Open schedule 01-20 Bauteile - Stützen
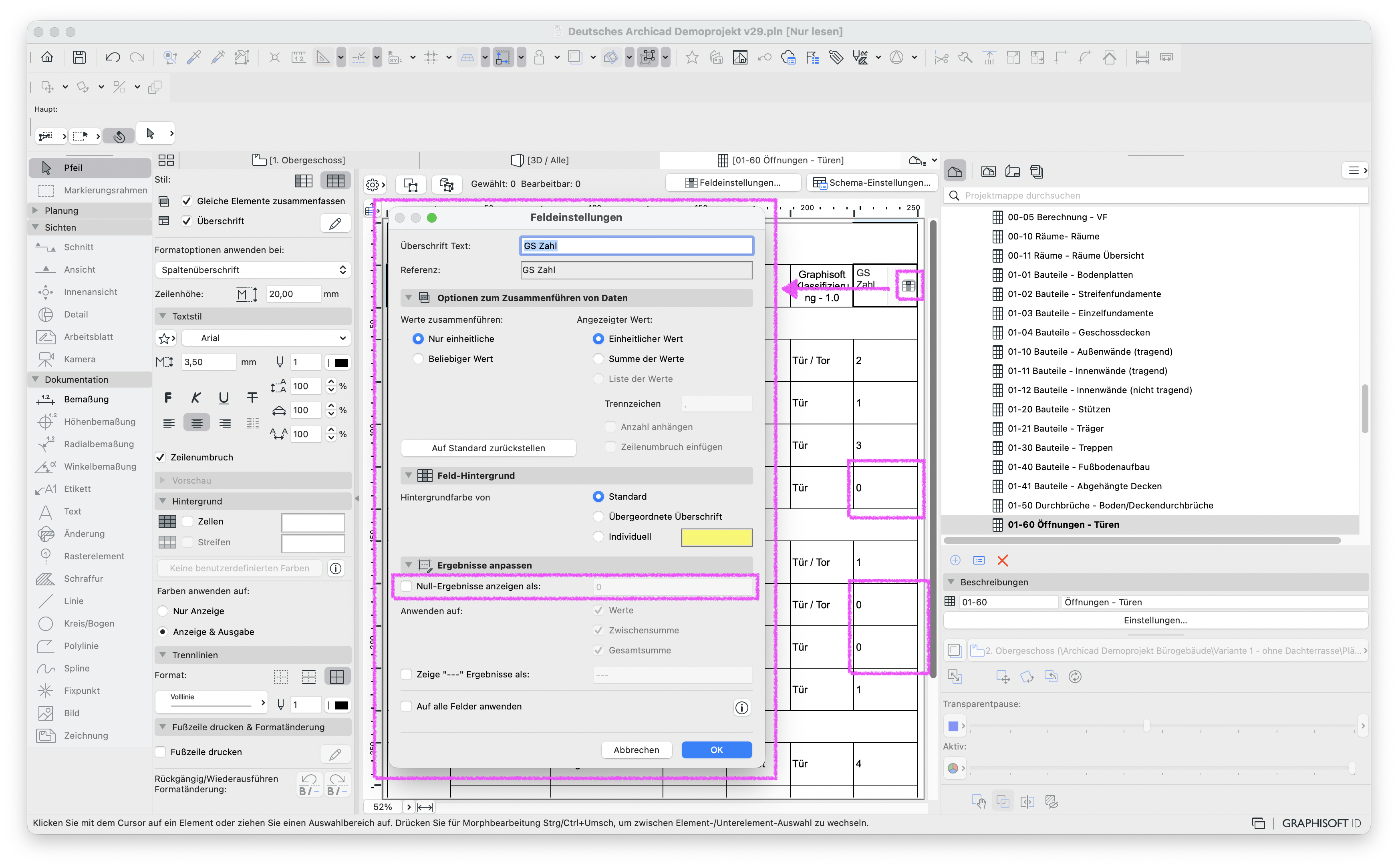1398x868 pixels. 1059,409
